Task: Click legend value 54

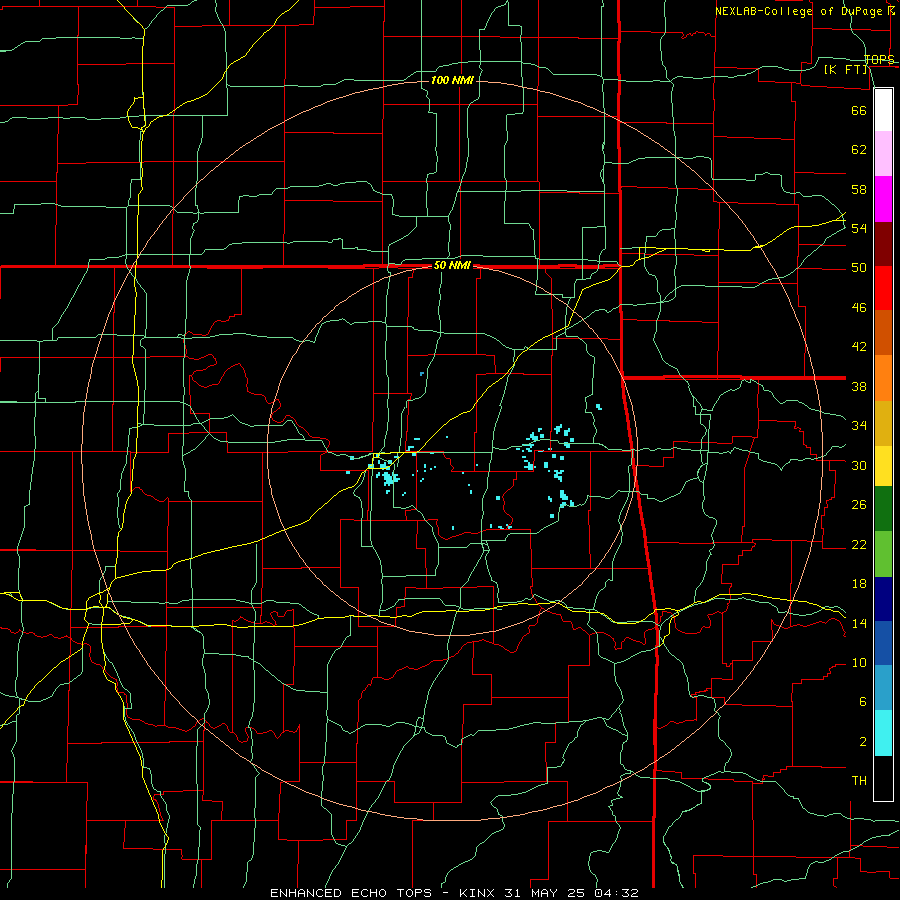Action: [859, 228]
